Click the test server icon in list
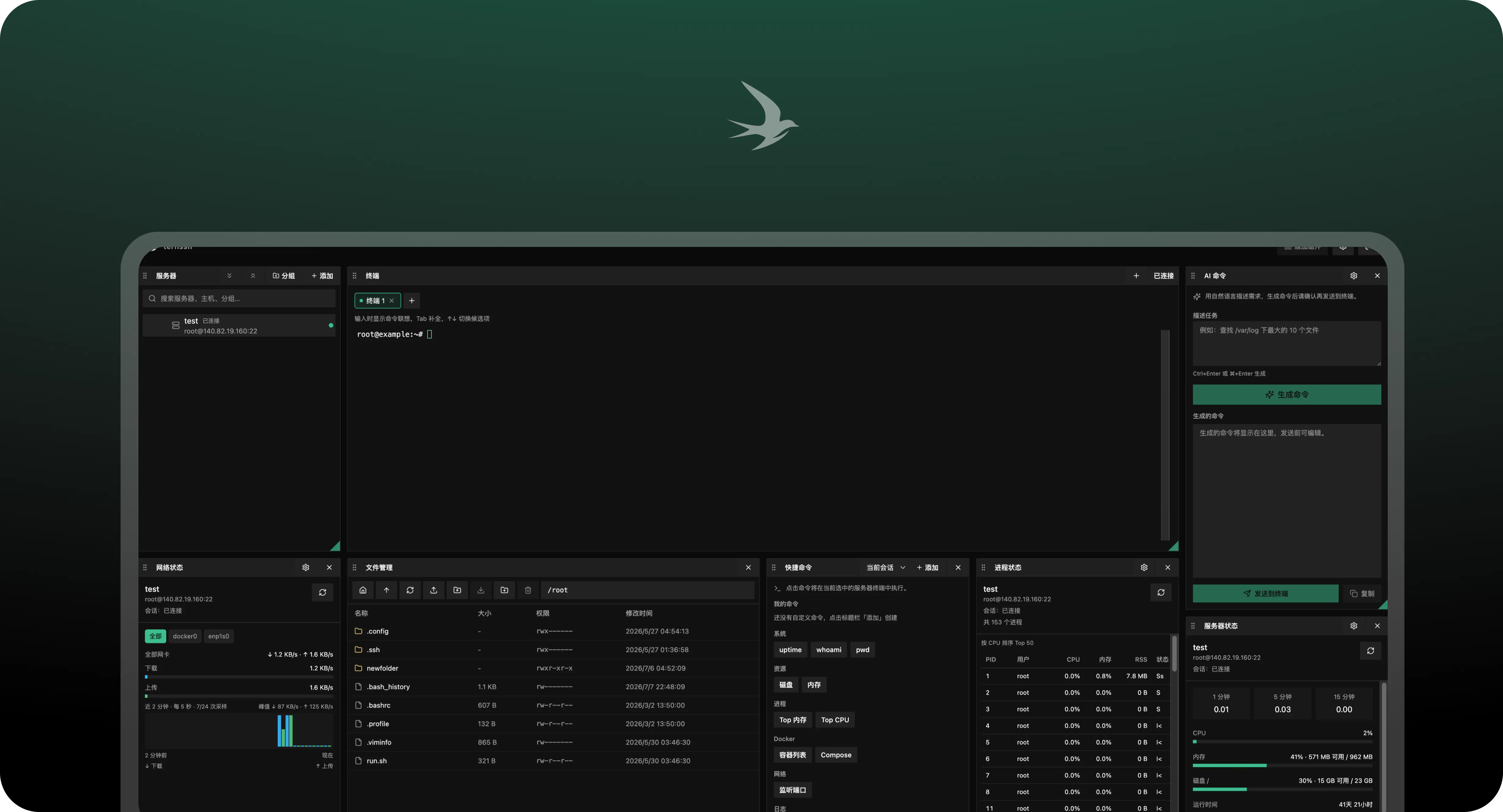This screenshot has height=812, width=1503. point(176,325)
